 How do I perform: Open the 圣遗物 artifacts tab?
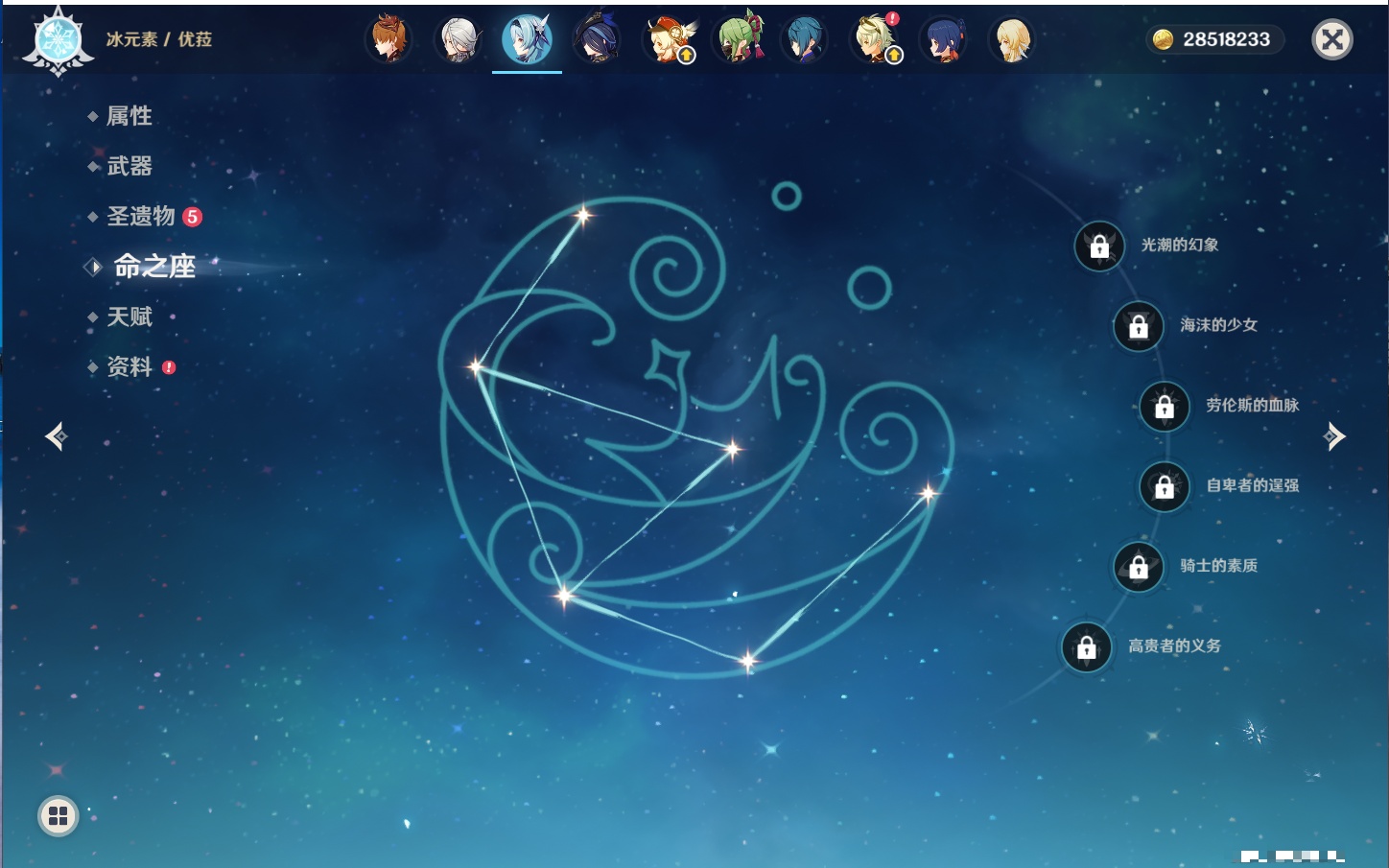[x=141, y=217]
